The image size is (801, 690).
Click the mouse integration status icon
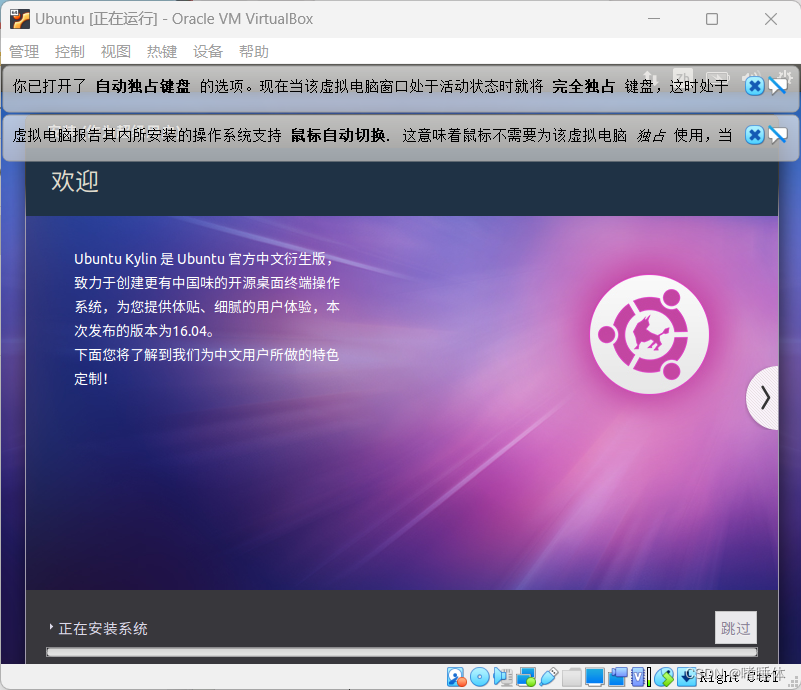(664, 677)
